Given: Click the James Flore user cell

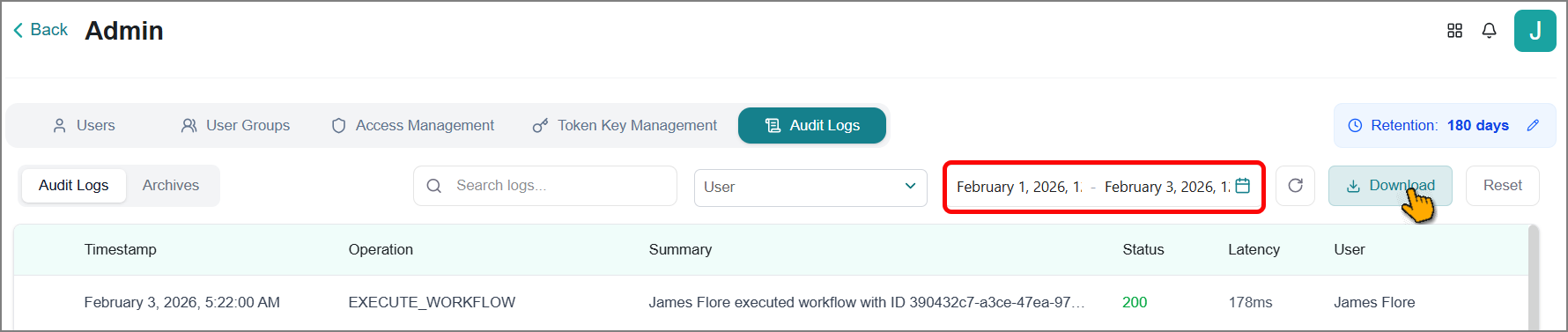Looking at the screenshot, I should coord(1374,303).
